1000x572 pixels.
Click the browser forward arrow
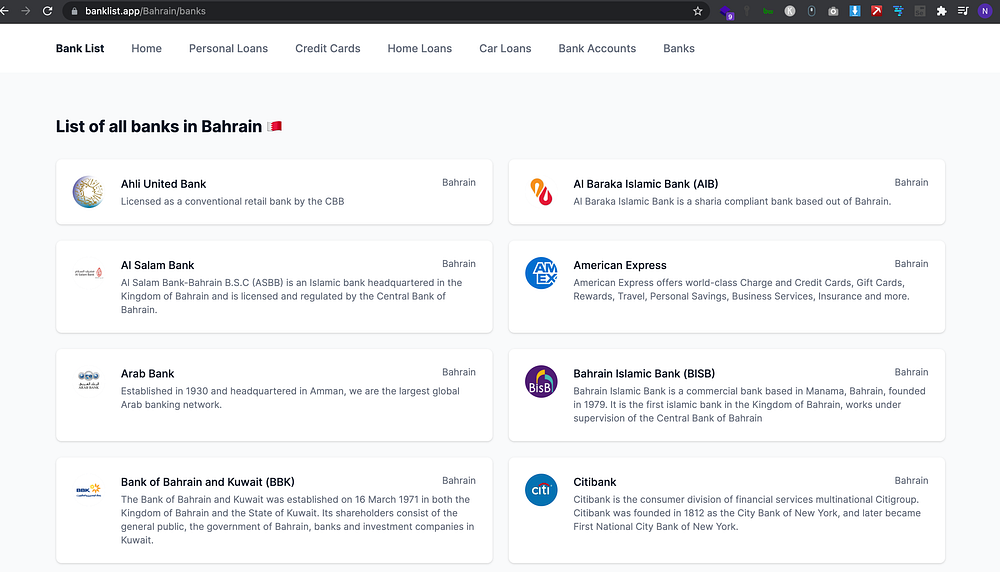(26, 11)
